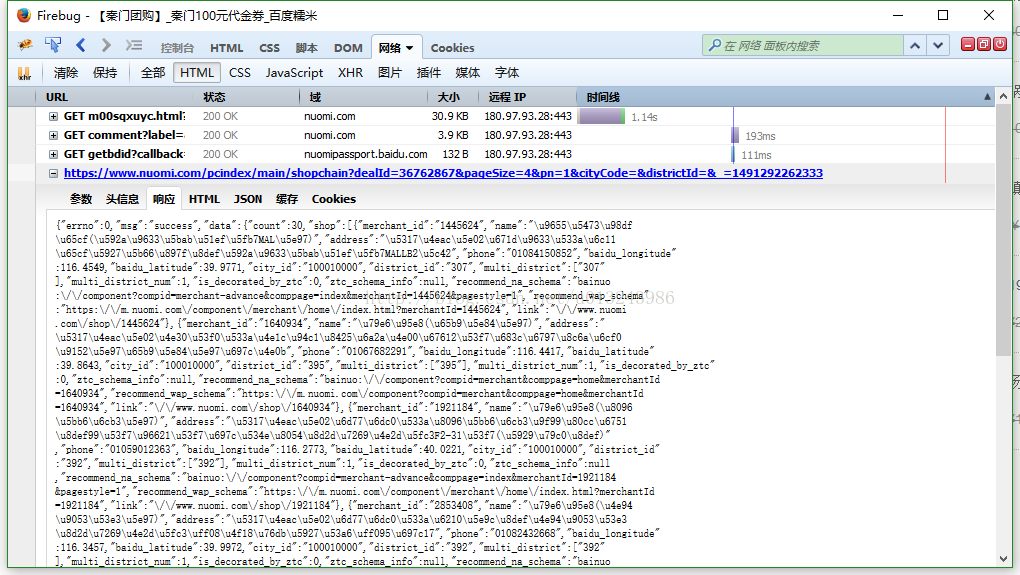Expand the GET getbdid?callback request
This screenshot has height=575, width=1020.
(53, 154)
